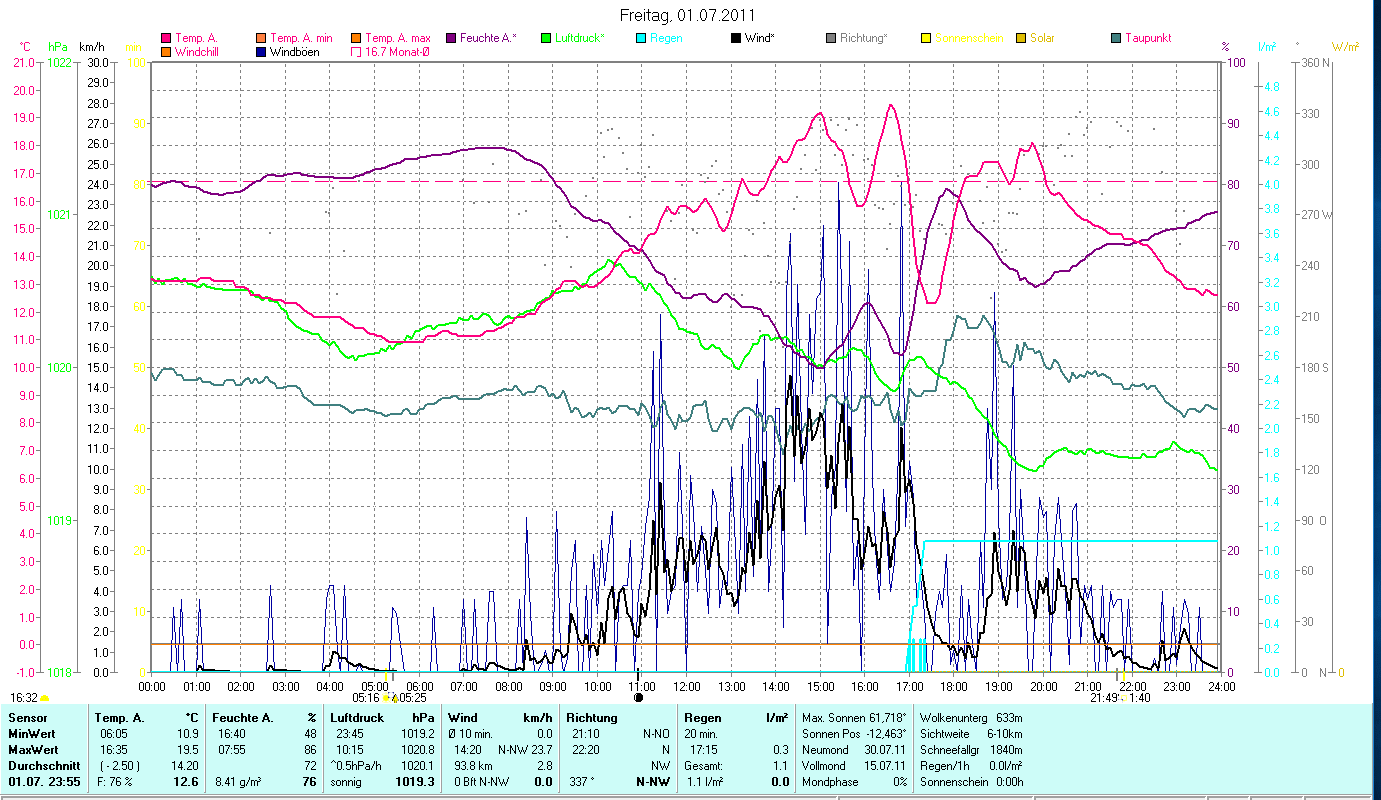Click the black moon marker below 11:00

coord(639,697)
